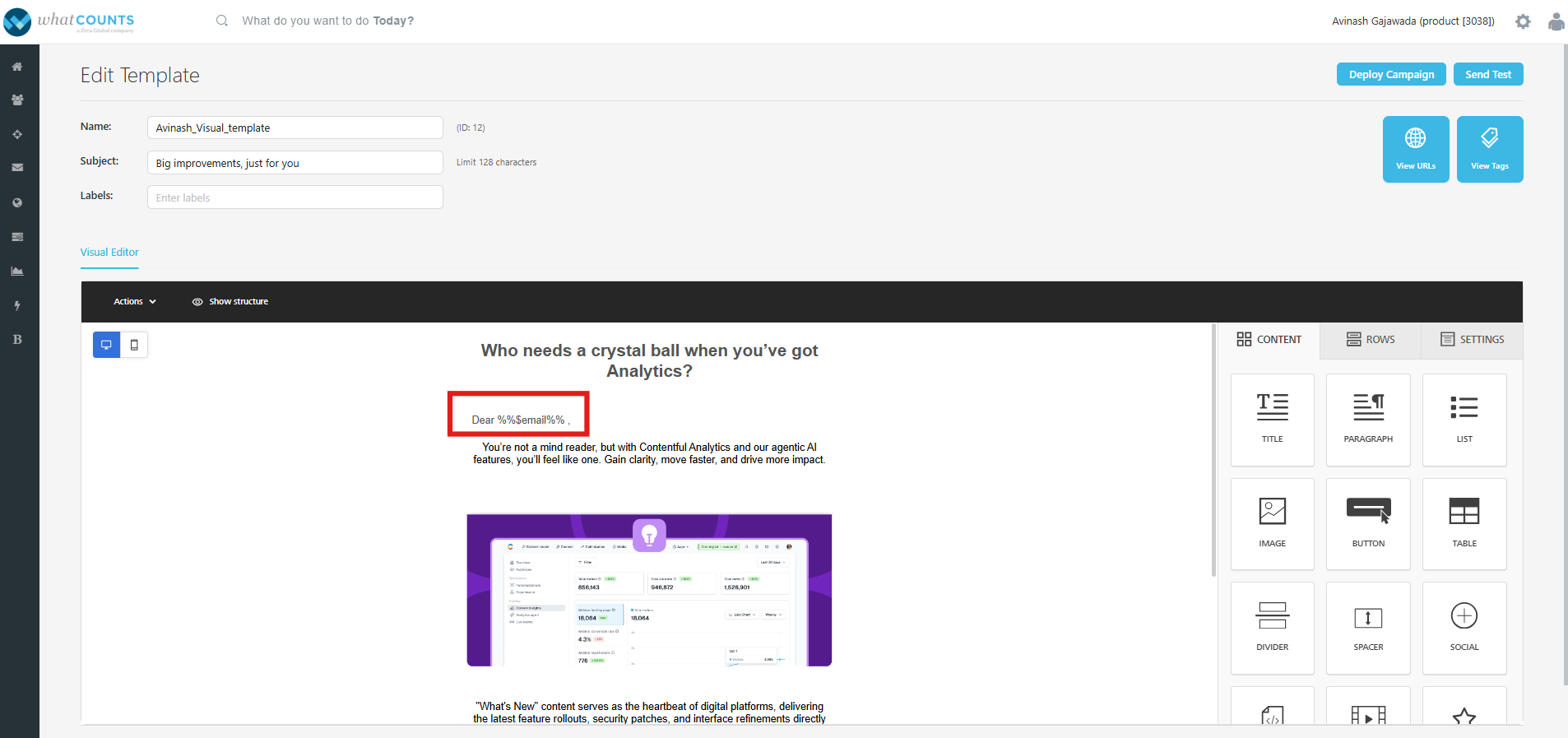
Task: Click the Subject input field
Action: click(295, 163)
